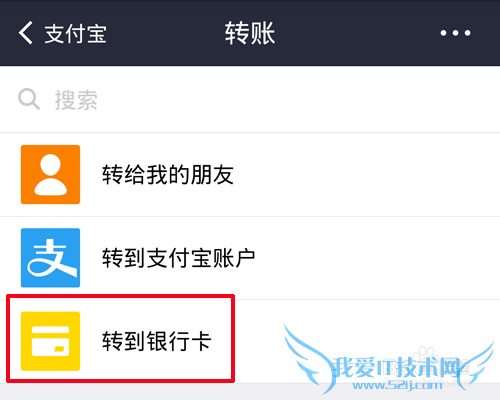
Task: Focus the 搜索 search field
Action: [x=250, y=99]
